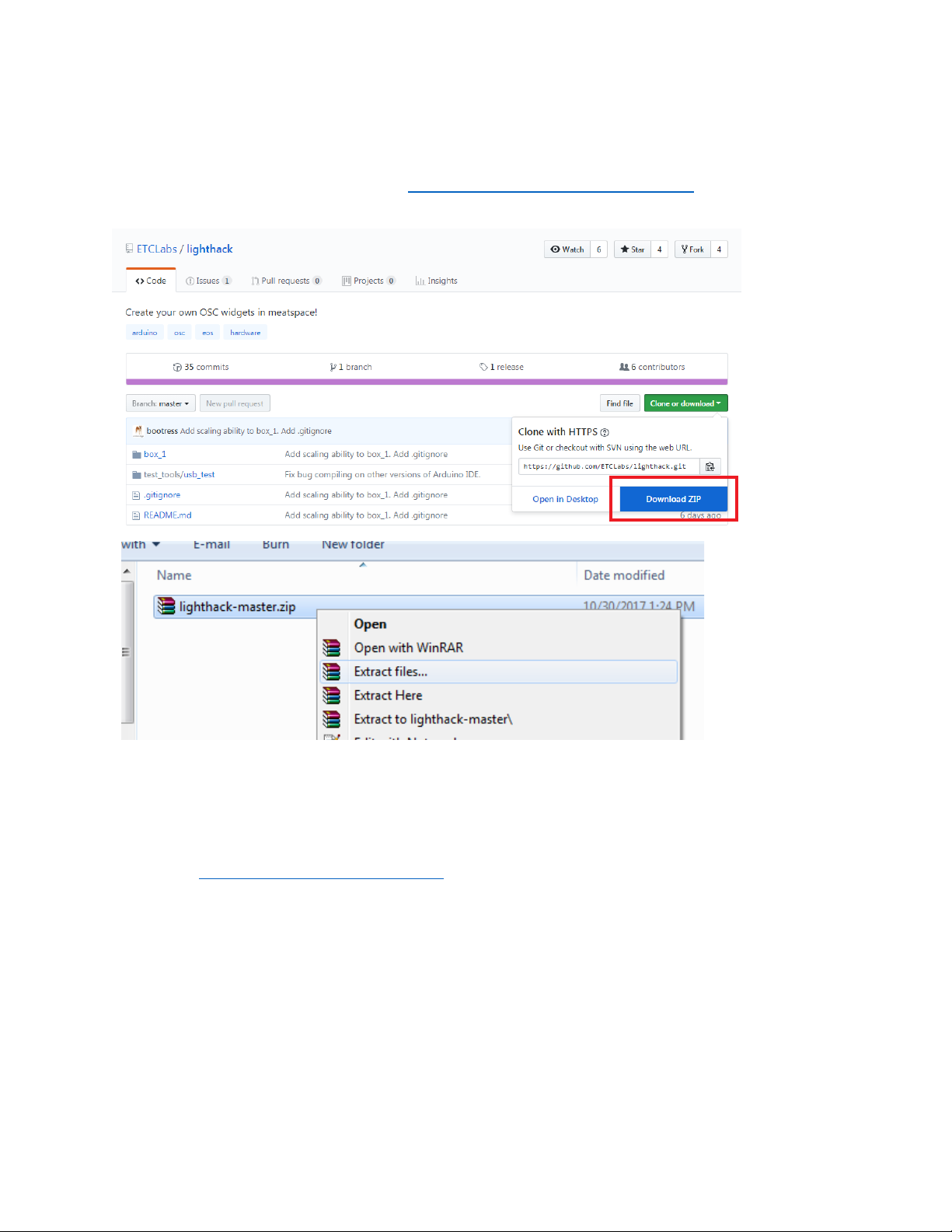Click the eos topic tag
This screenshot has height=1232, width=952.
click(207, 333)
